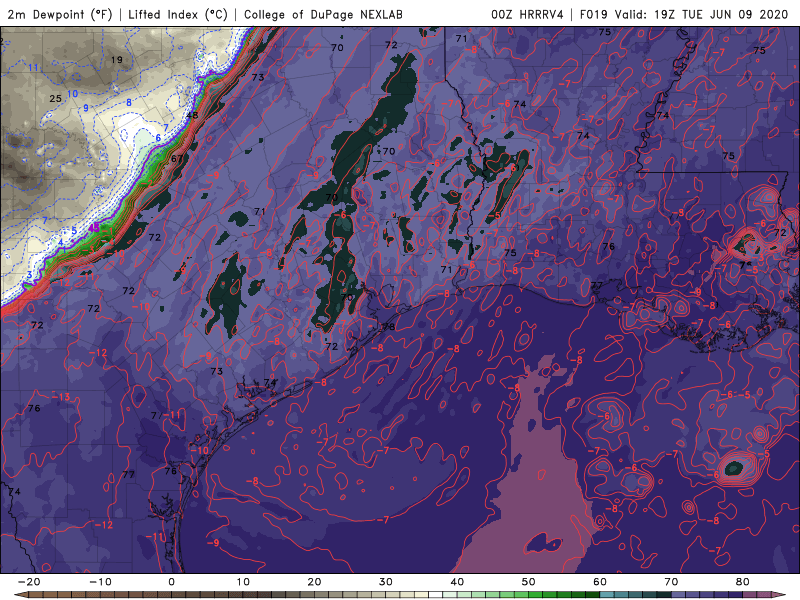The height and width of the screenshot is (600, 800).
Task: Click the '0' label on the color scale
Action: [171, 582]
